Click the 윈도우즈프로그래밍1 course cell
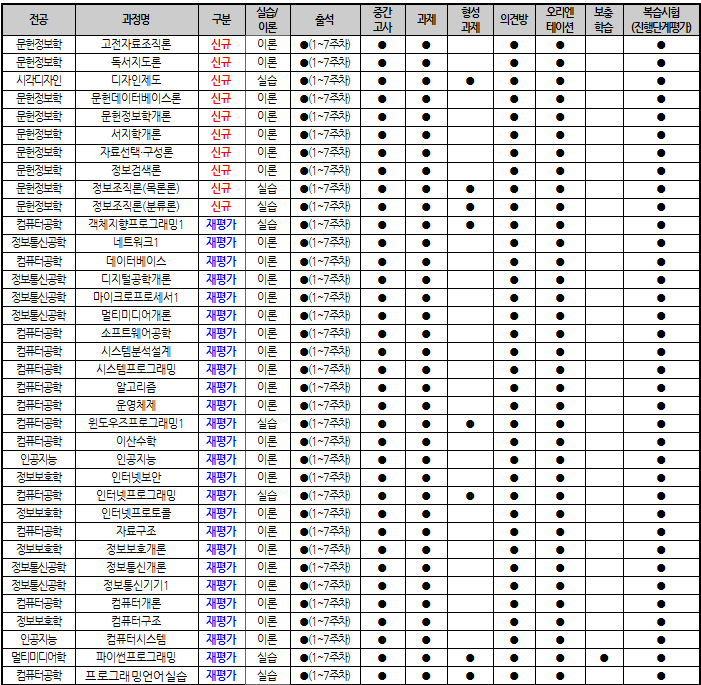This screenshot has width=701, height=685. (x=136, y=423)
